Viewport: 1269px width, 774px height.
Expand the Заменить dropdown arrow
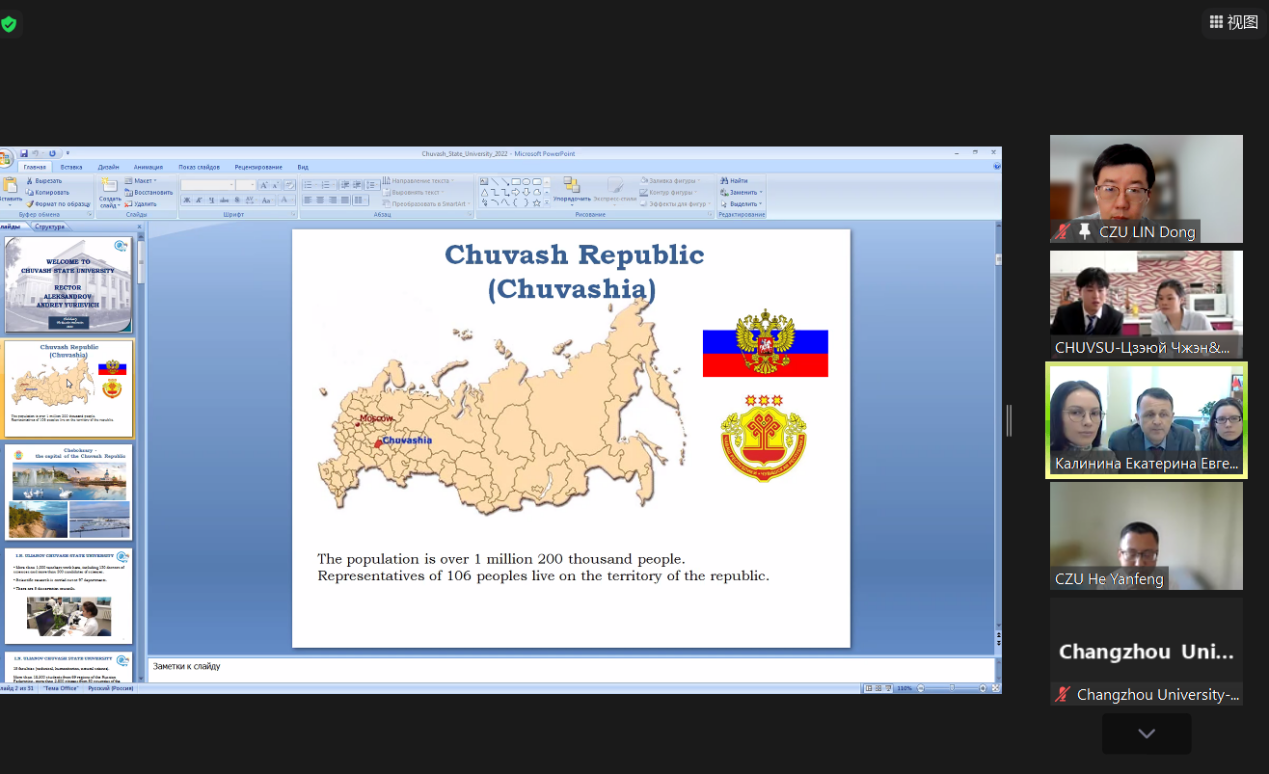761,192
